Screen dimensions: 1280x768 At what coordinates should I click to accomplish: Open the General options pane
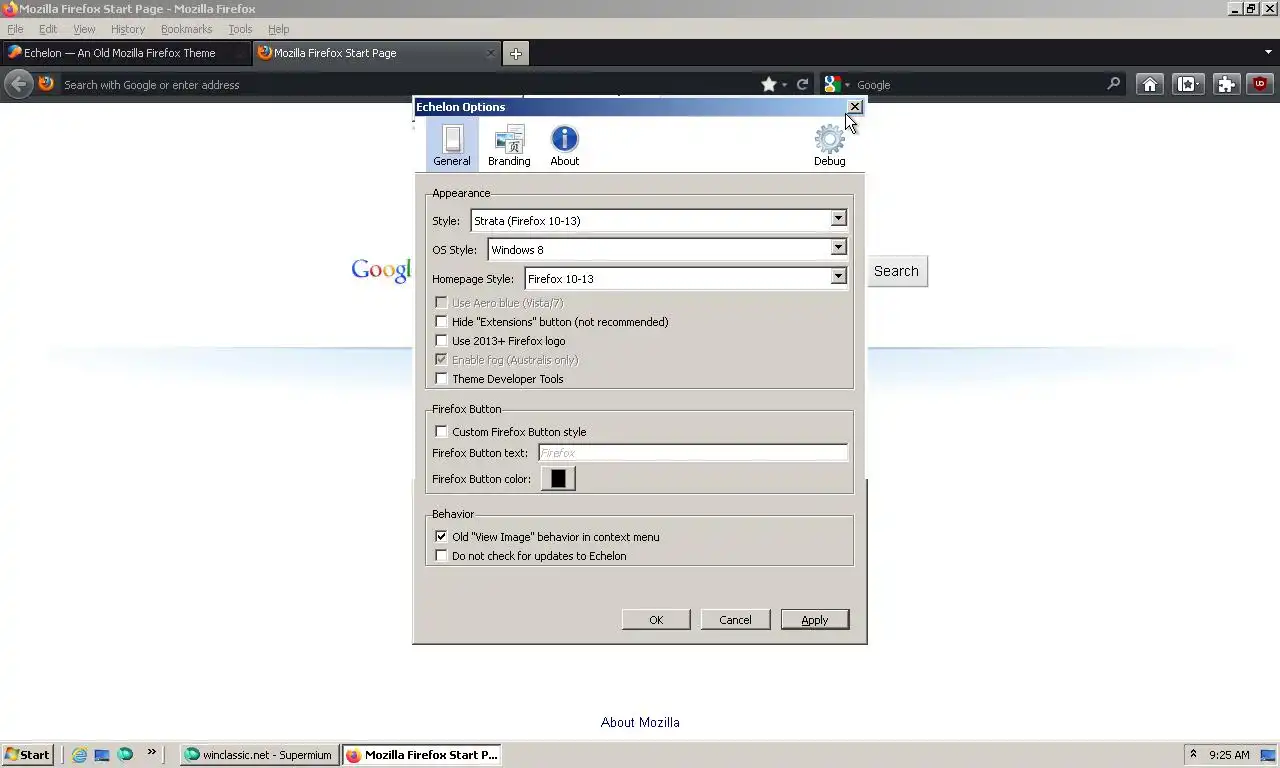[x=452, y=144]
